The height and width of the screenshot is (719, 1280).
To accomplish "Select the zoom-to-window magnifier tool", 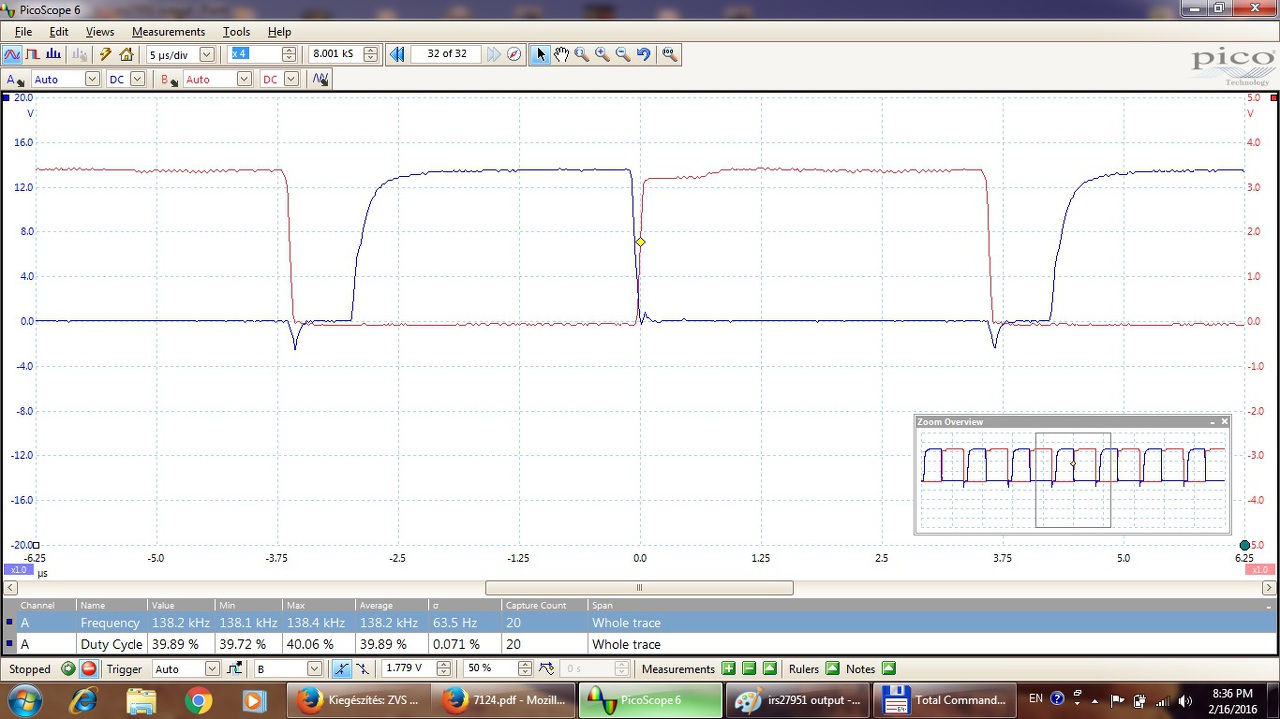I will pyautogui.click(x=582, y=54).
